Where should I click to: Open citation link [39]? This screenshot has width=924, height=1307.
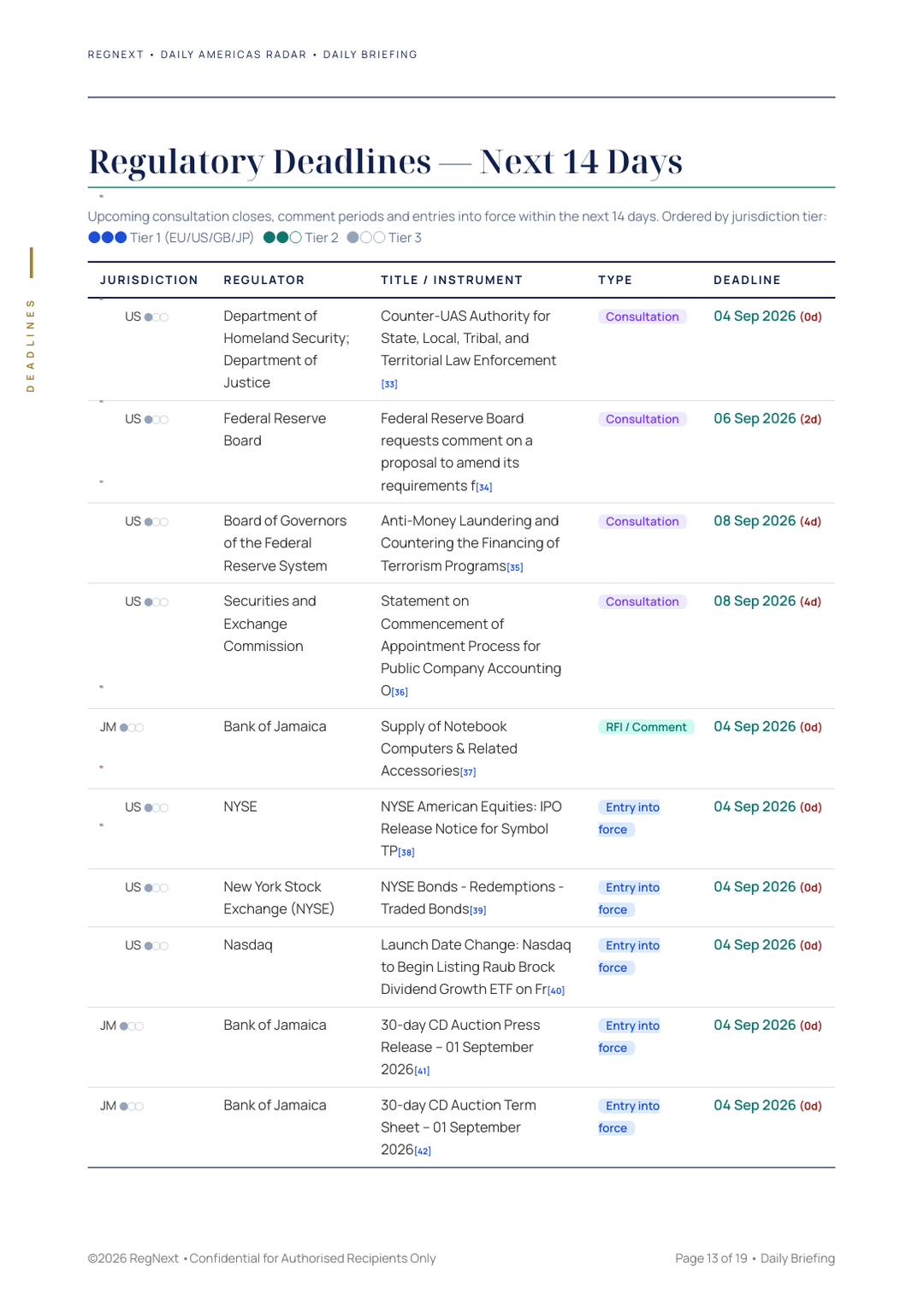pyautogui.click(x=478, y=911)
